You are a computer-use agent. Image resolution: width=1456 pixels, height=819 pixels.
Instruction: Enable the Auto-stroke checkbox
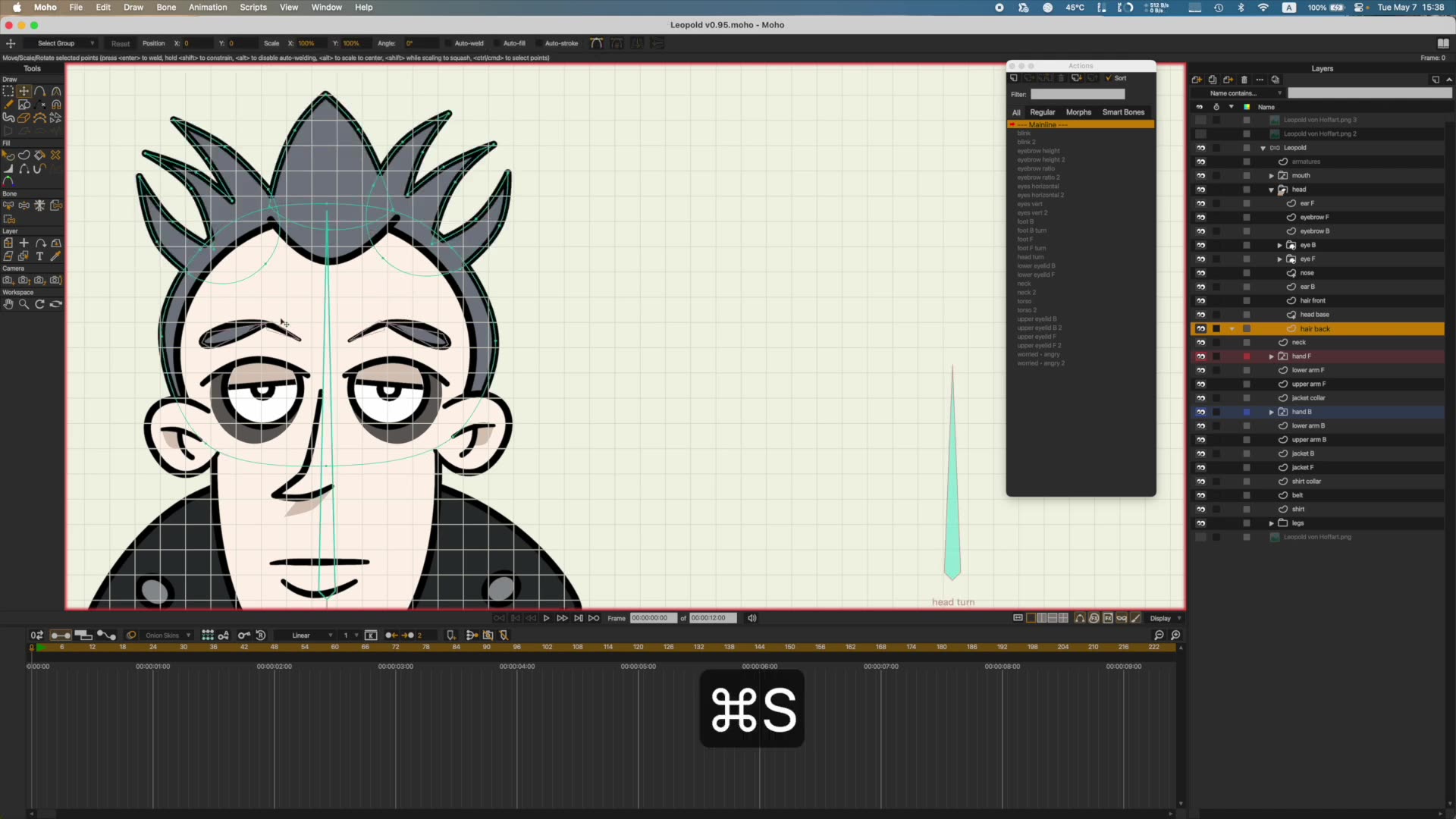pos(541,43)
